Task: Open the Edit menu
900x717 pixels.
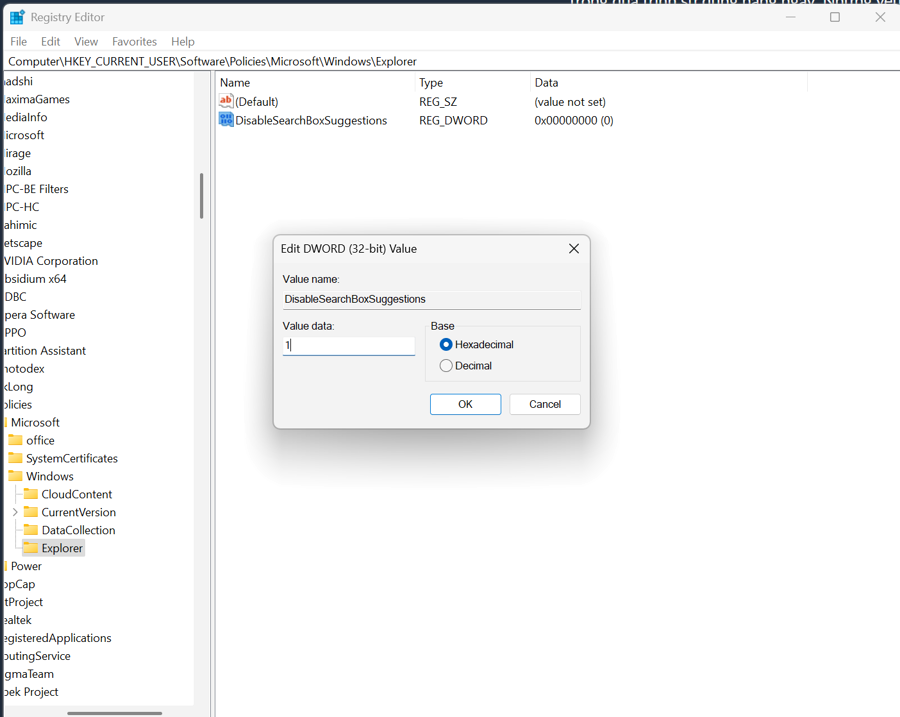Action: [x=51, y=41]
